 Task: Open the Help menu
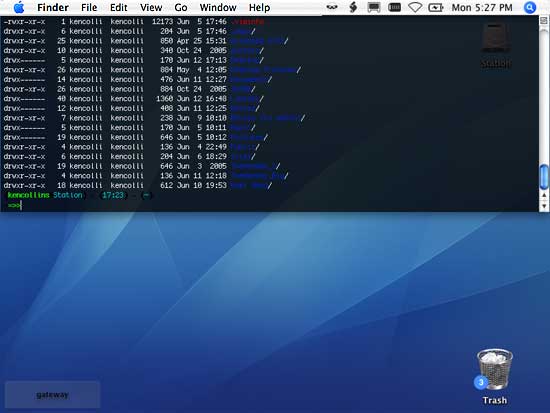[x=259, y=7]
